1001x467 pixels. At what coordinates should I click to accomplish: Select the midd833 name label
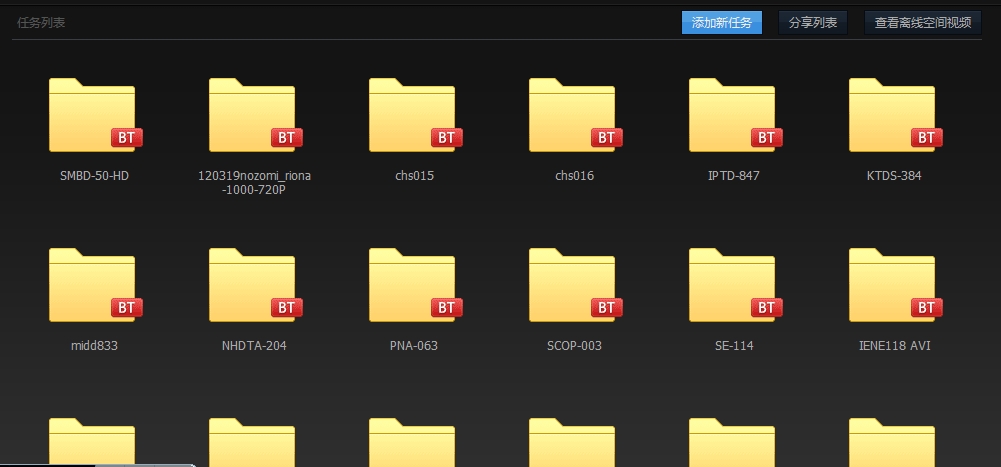[x=94, y=346]
